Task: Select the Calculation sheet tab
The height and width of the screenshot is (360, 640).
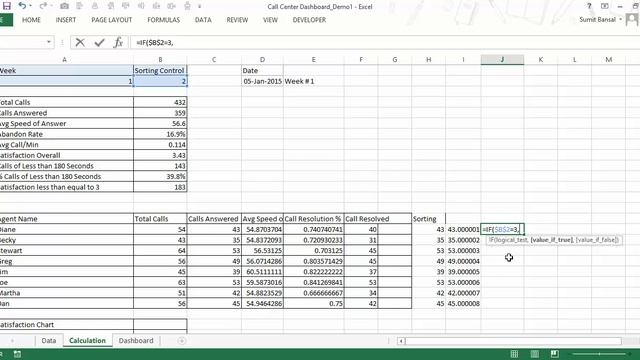Action: coord(87,340)
